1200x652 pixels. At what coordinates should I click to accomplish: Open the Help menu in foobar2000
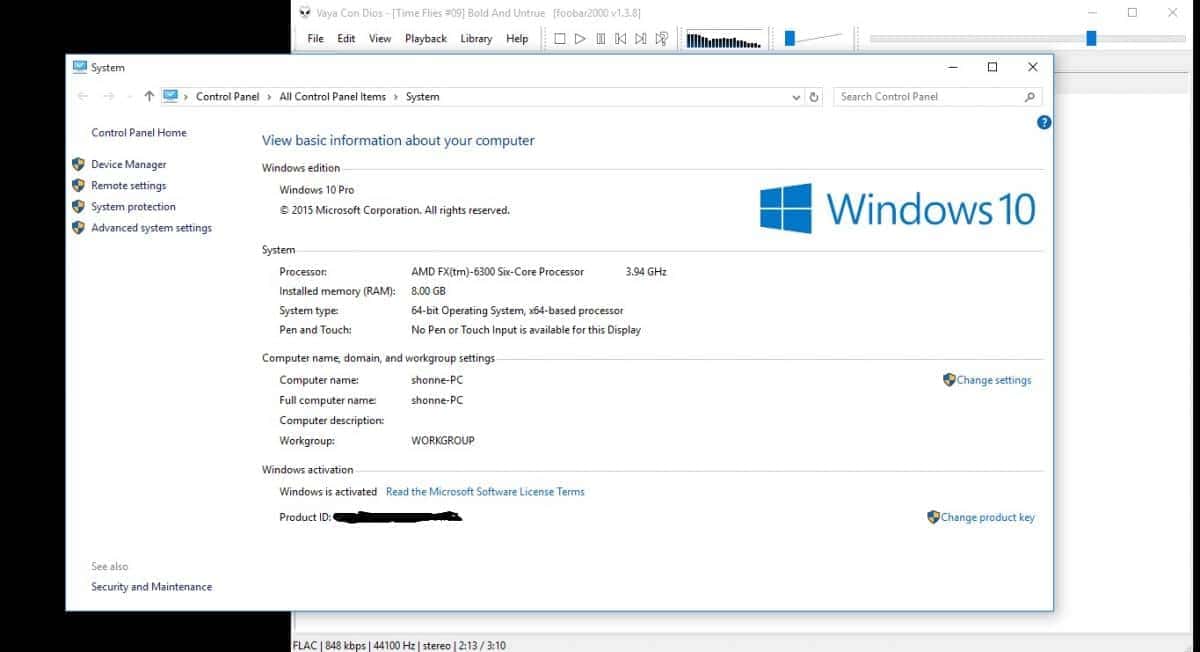(517, 39)
